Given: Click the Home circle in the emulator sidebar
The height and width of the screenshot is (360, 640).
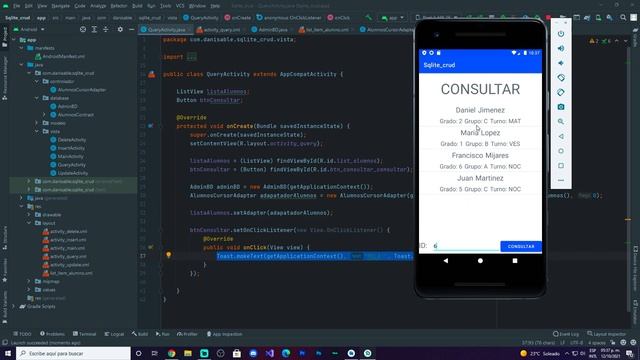Looking at the screenshot, I should (561, 151).
